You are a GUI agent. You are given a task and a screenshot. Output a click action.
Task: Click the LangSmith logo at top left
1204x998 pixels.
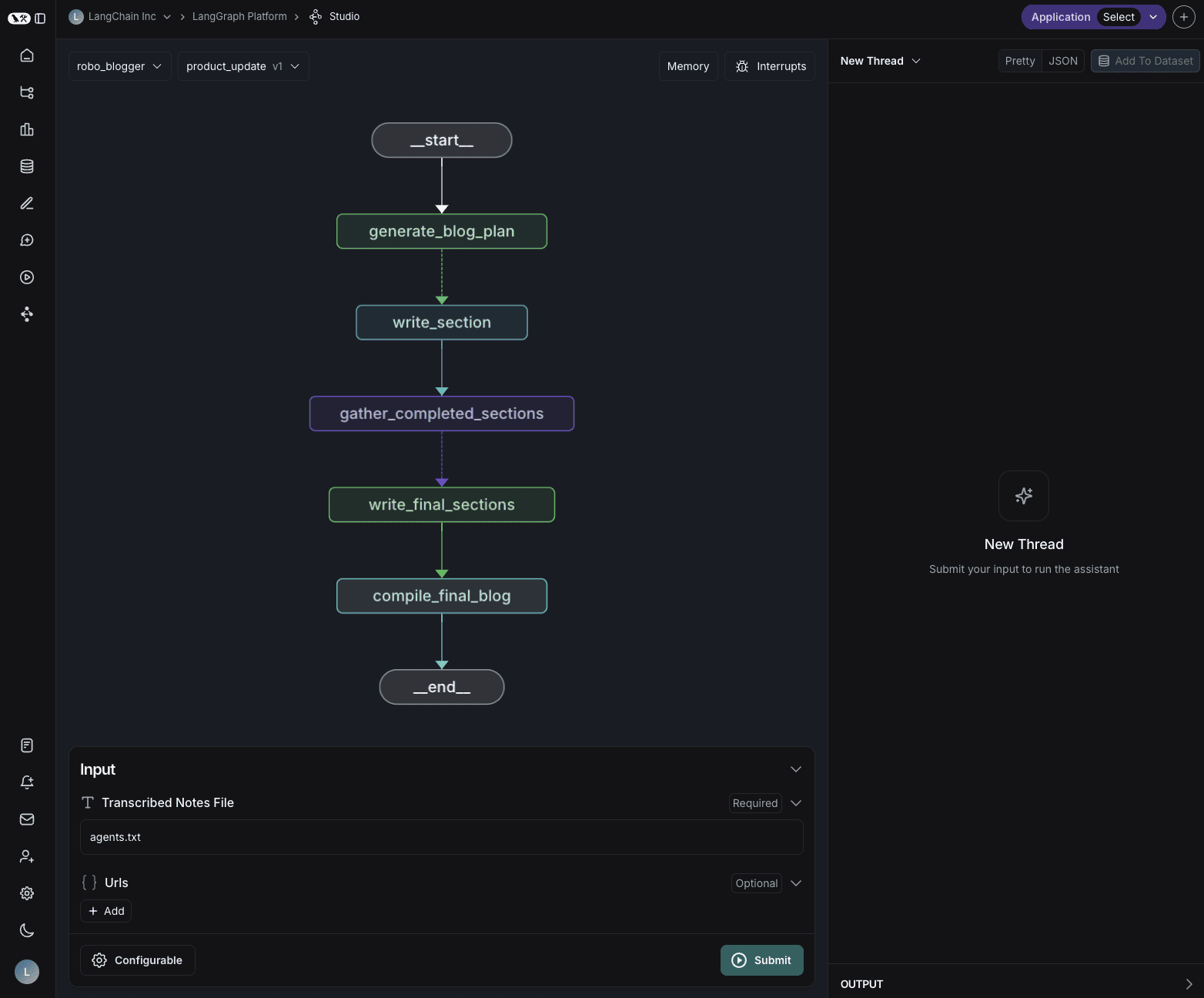[19, 18]
